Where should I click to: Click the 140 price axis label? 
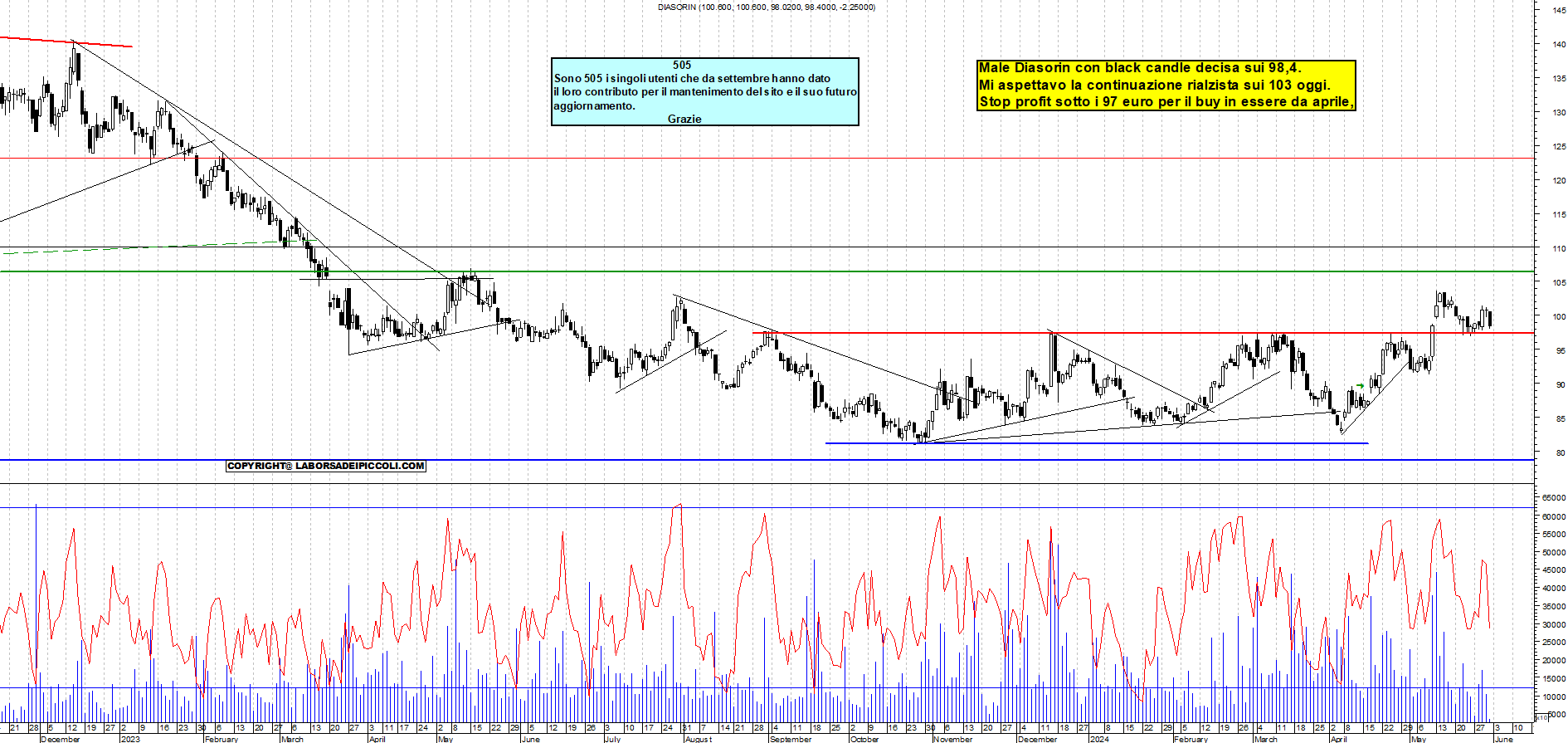coord(1559,44)
